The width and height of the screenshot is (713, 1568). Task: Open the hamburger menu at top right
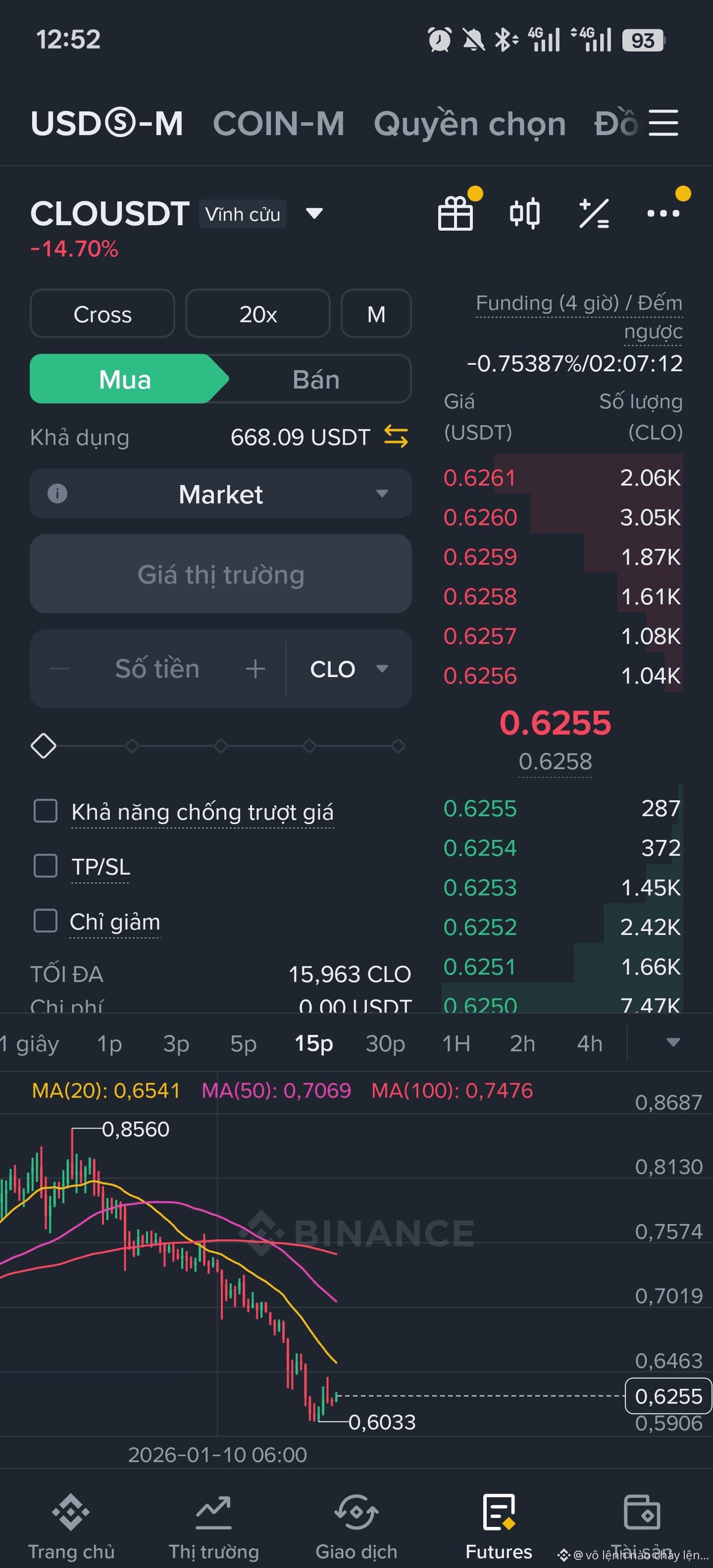coord(663,123)
